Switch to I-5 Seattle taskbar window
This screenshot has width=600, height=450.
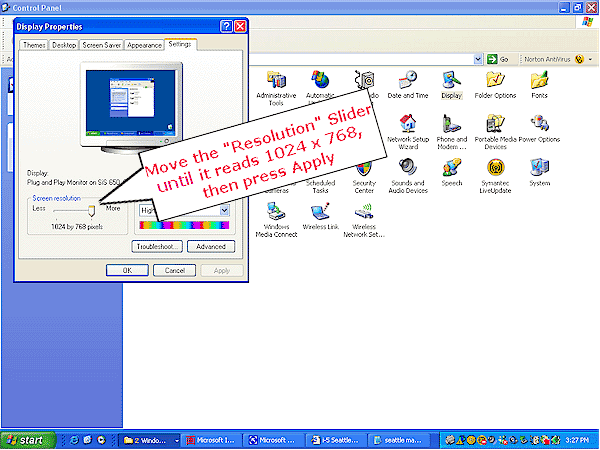coord(335,440)
